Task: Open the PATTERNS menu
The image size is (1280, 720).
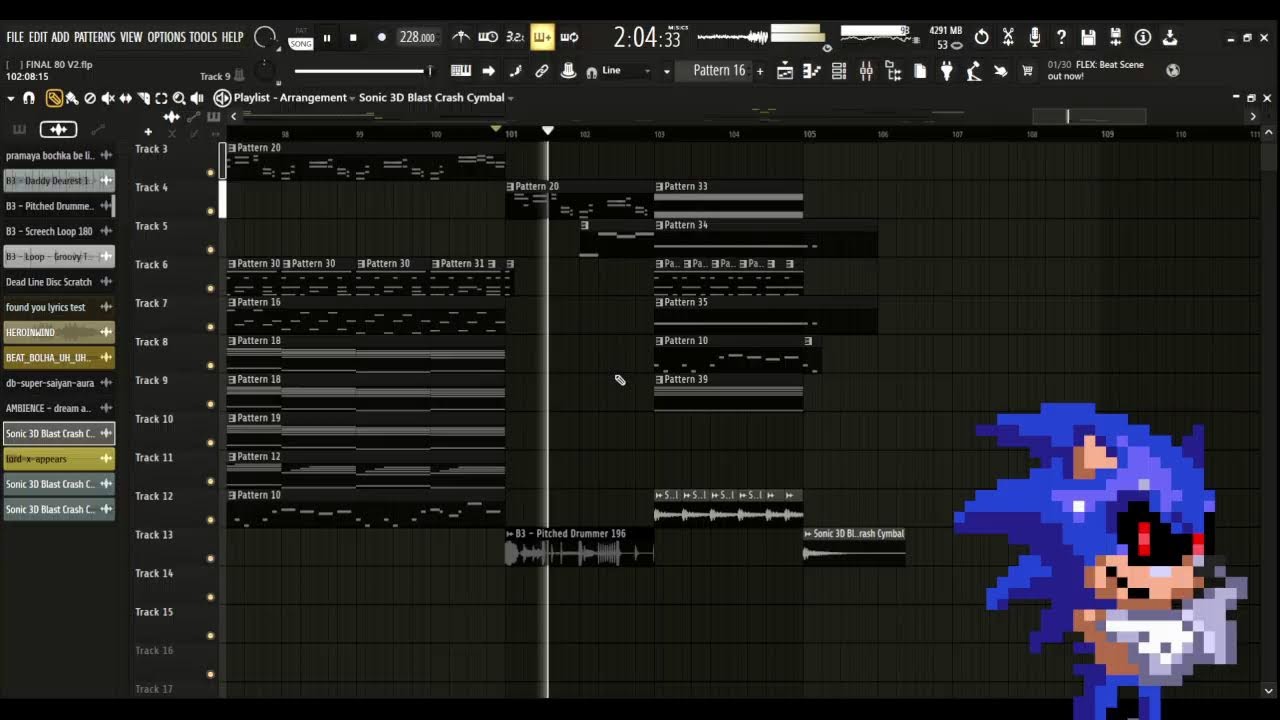Action: coord(95,37)
